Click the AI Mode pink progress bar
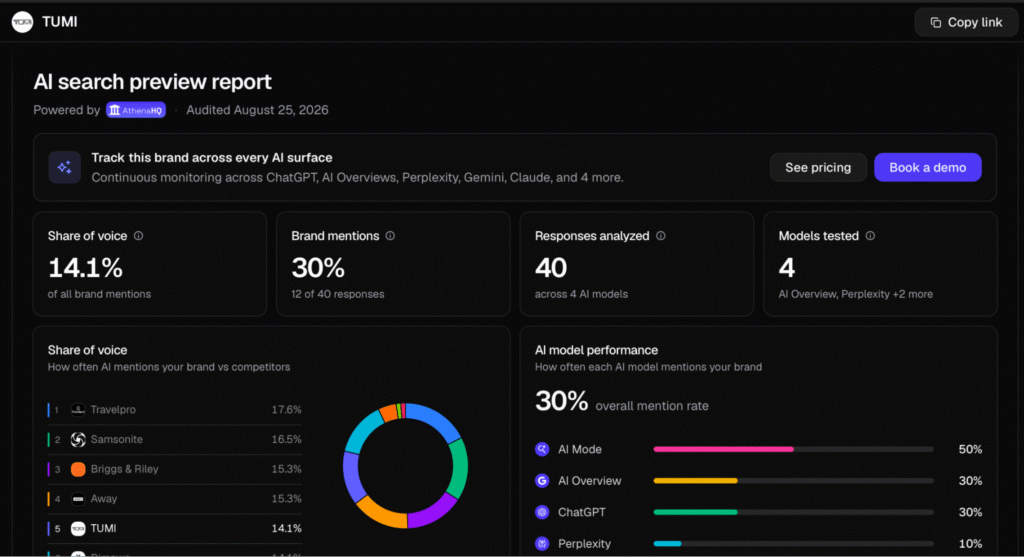This screenshot has height=557, width=1024. pos(724,449)
